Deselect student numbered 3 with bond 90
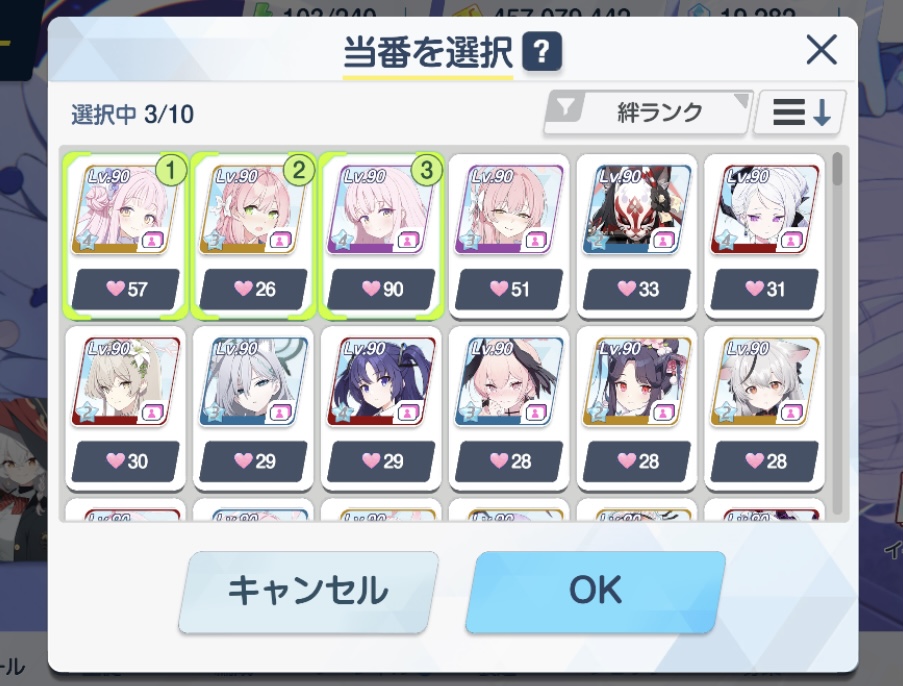 pos(381,236)
